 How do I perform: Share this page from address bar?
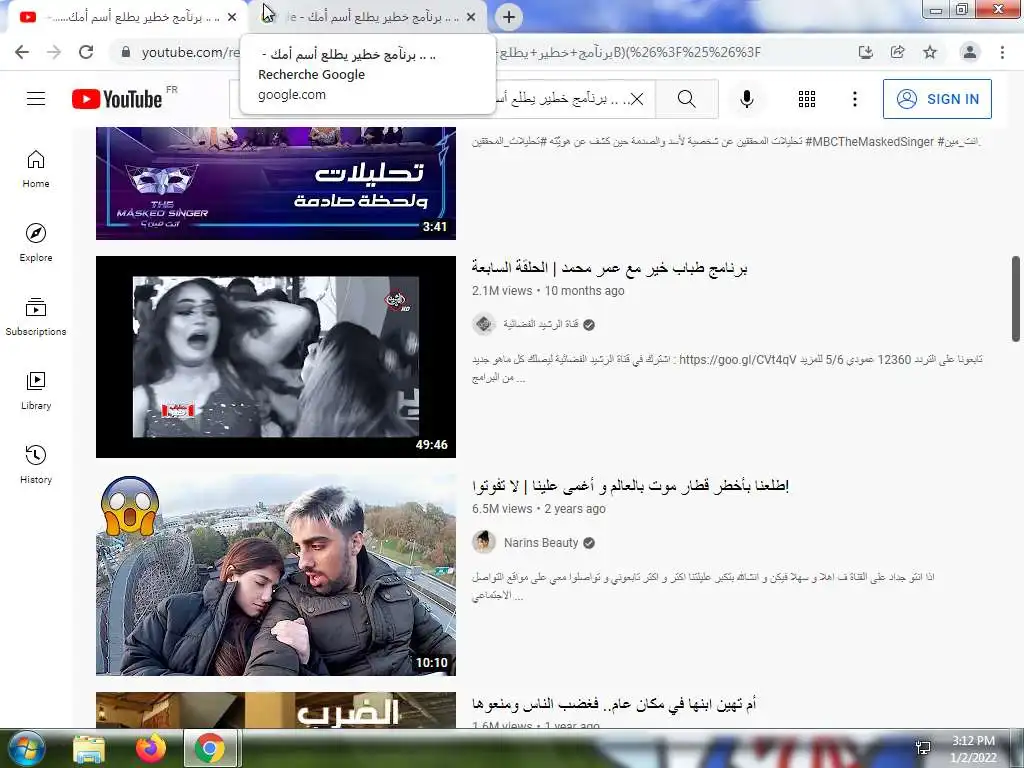coord(897,52)
